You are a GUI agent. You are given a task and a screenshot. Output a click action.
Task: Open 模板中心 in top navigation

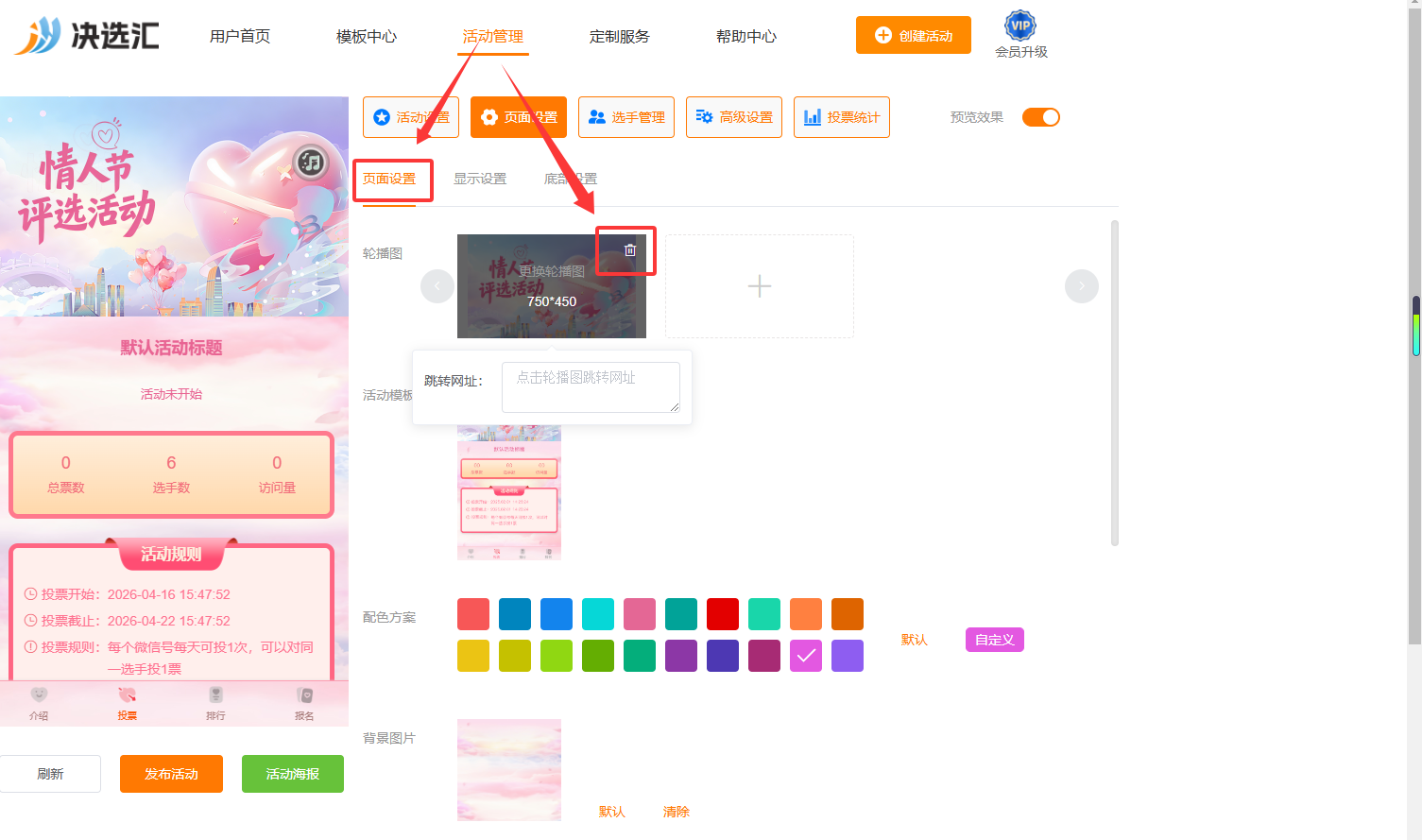367,36
